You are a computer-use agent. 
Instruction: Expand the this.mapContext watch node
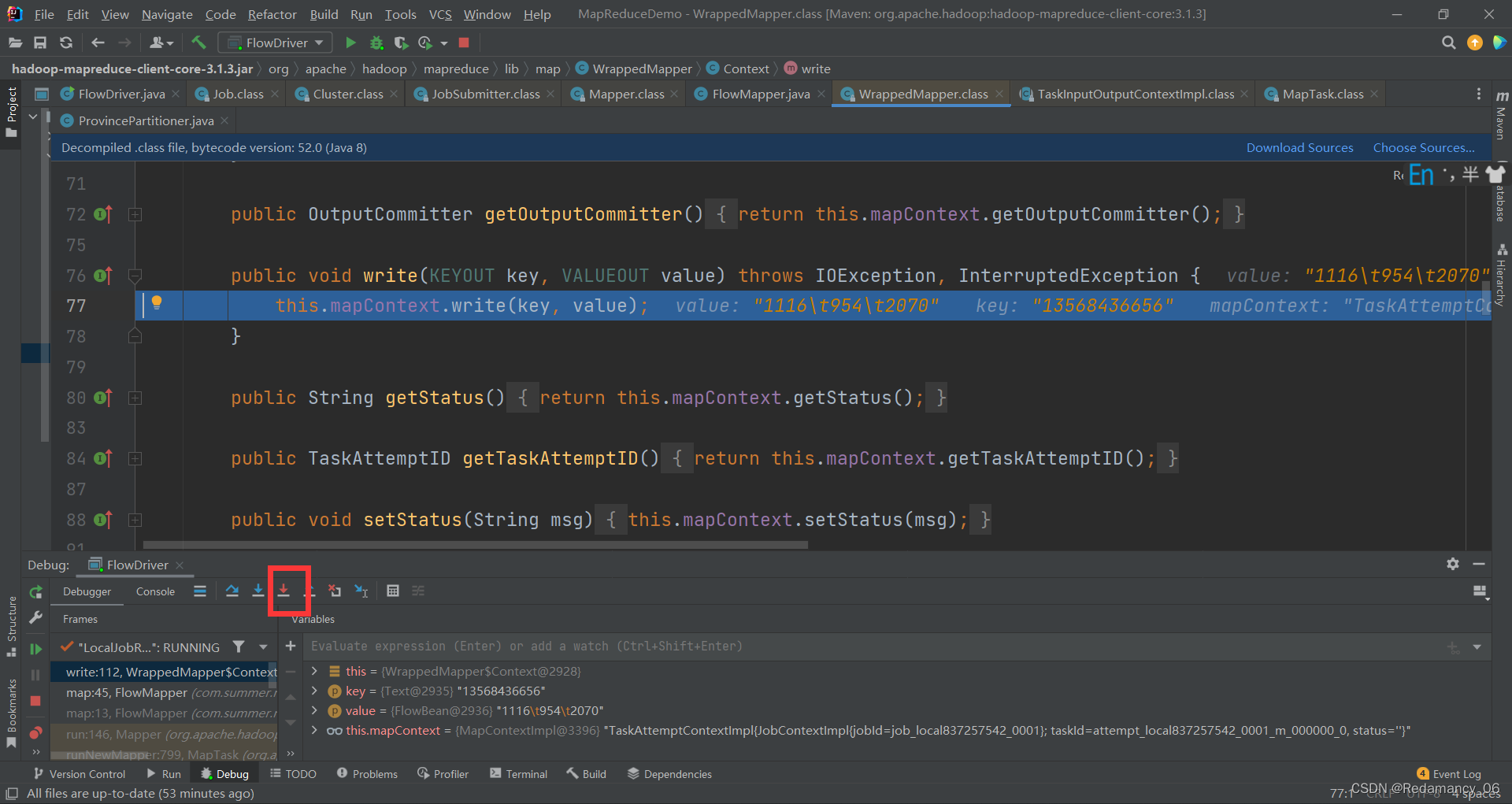click(315, 730)
